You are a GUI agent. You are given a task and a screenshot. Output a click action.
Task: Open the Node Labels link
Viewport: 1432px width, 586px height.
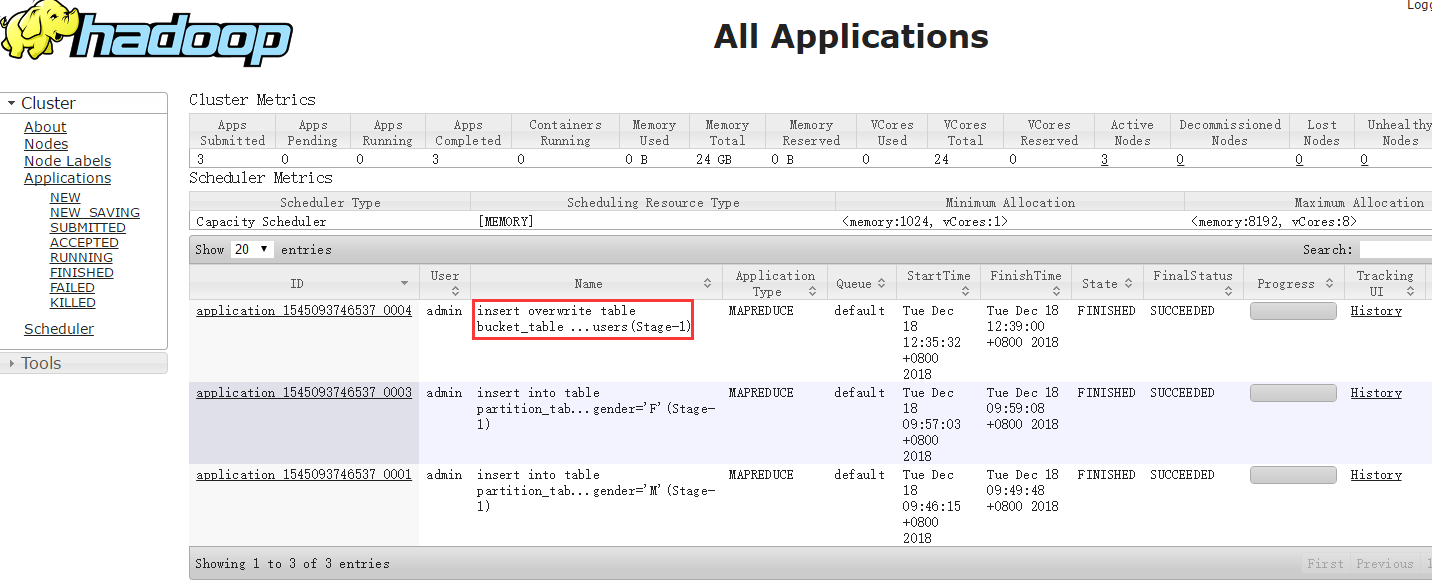(67, 161)
